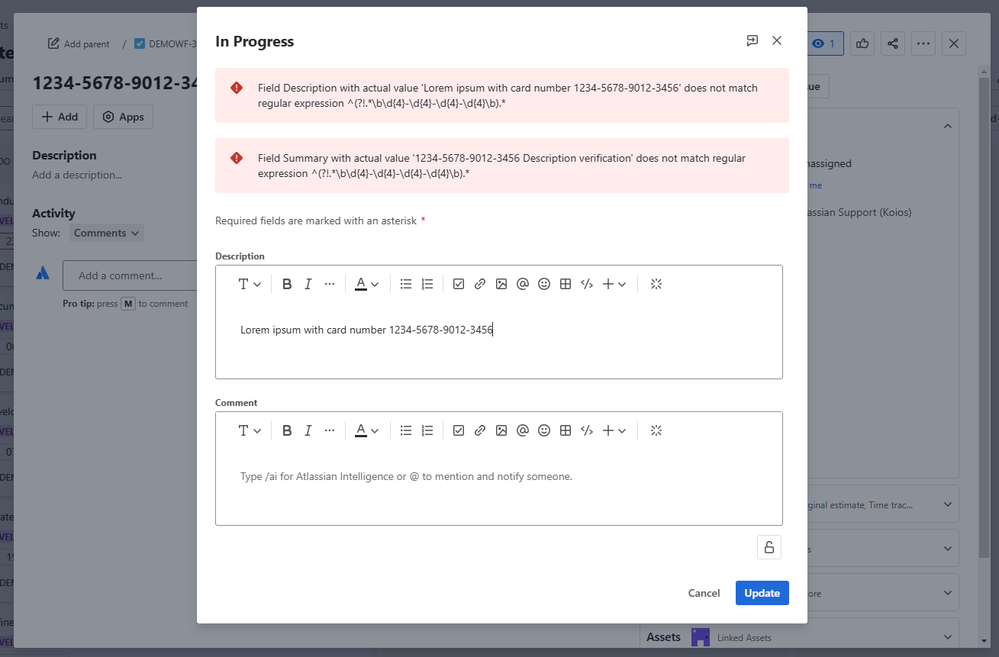
Task: Insert bullet list in Description editor
Action: (x=406, y=284)
